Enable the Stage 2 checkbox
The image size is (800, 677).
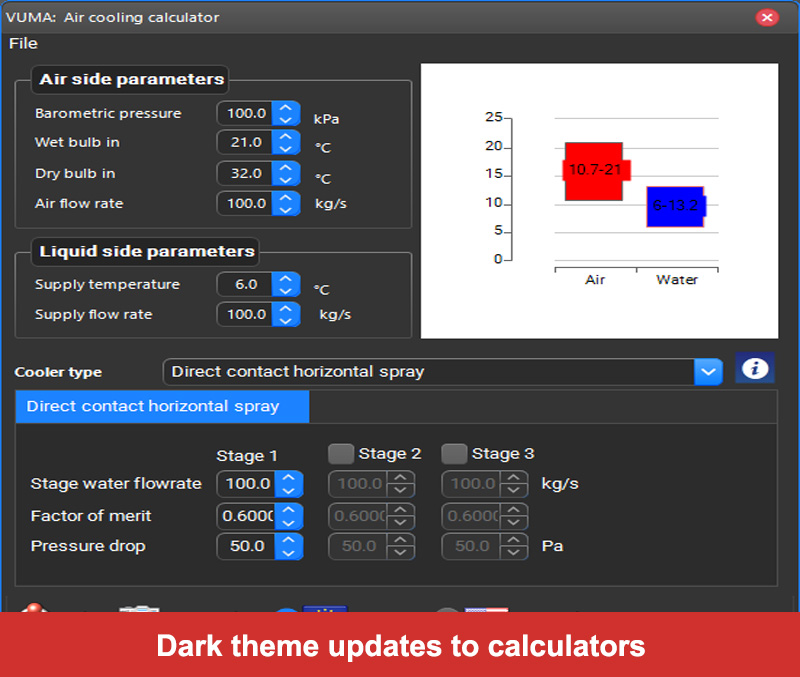[x=342, y=454]
